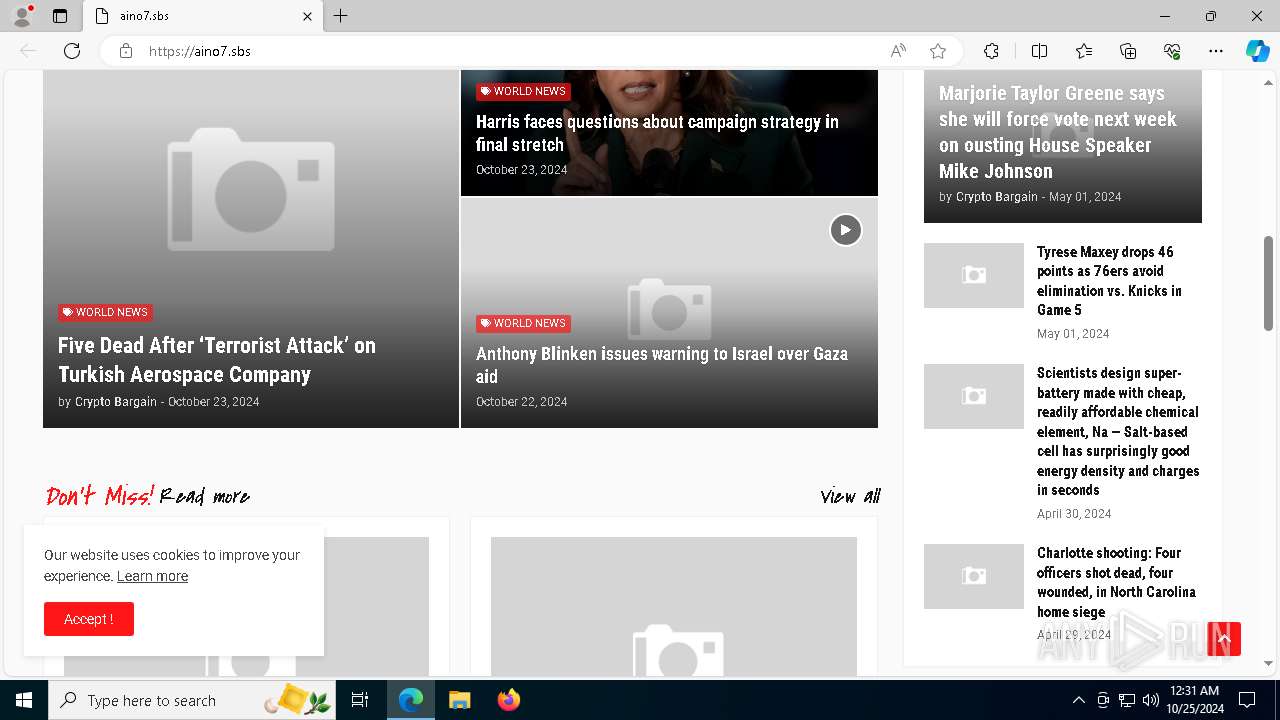Open Microsoft Edge from taskbar
Screen dimensions: 1280x720
point(411,700)
